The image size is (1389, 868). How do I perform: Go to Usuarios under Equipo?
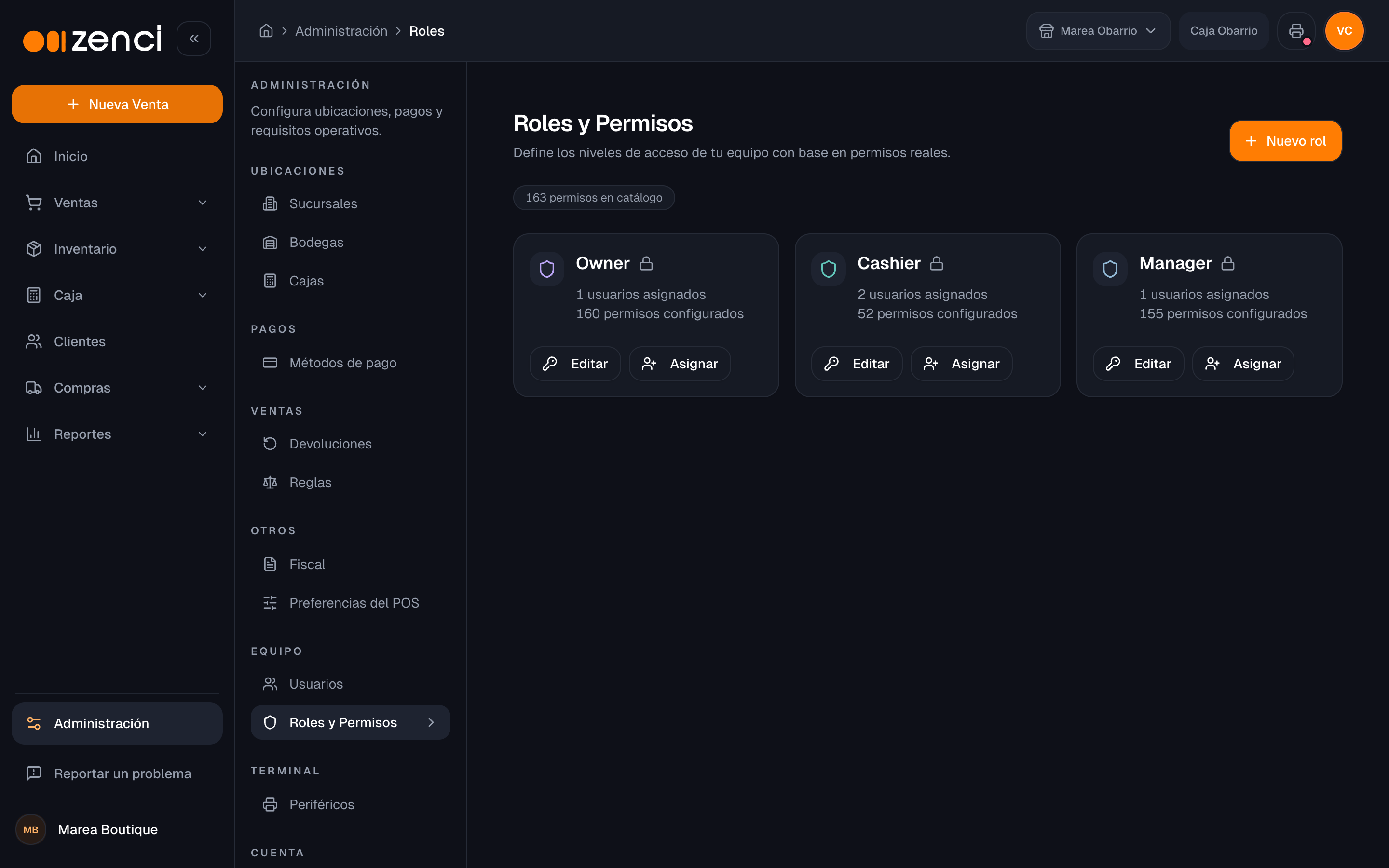pyautogui.click(x=350, y=684)
